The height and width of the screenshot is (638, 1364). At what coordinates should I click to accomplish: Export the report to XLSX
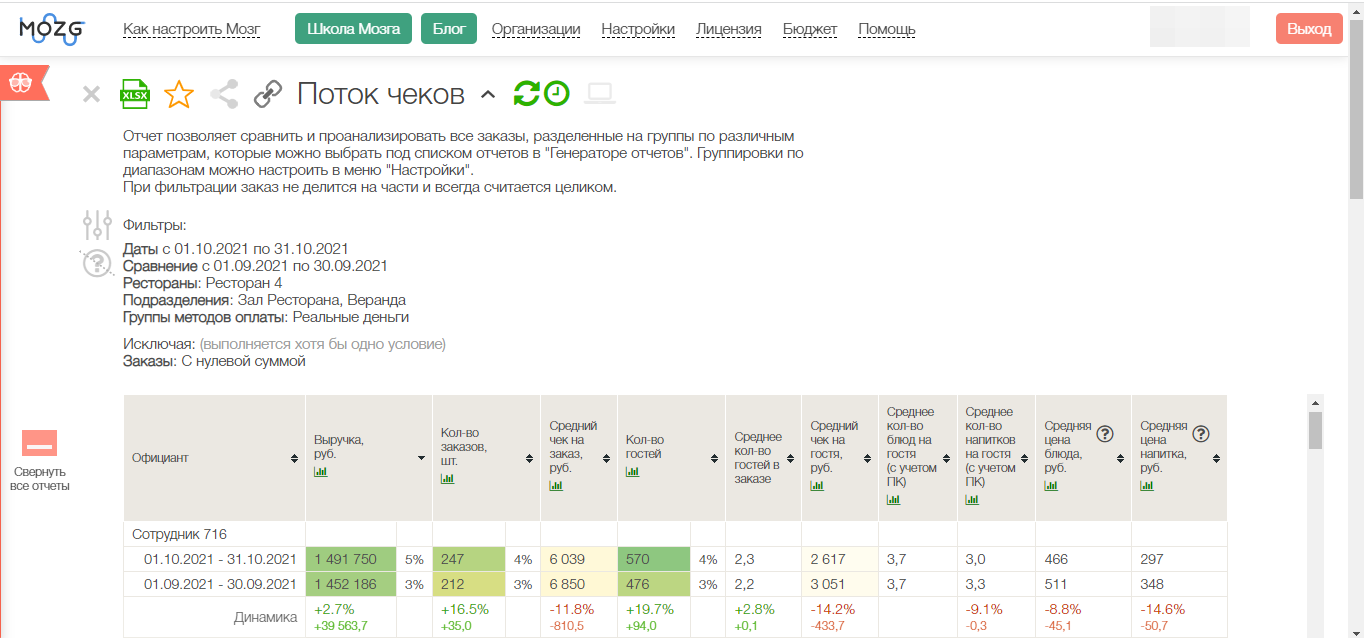[x=134, y=94]
